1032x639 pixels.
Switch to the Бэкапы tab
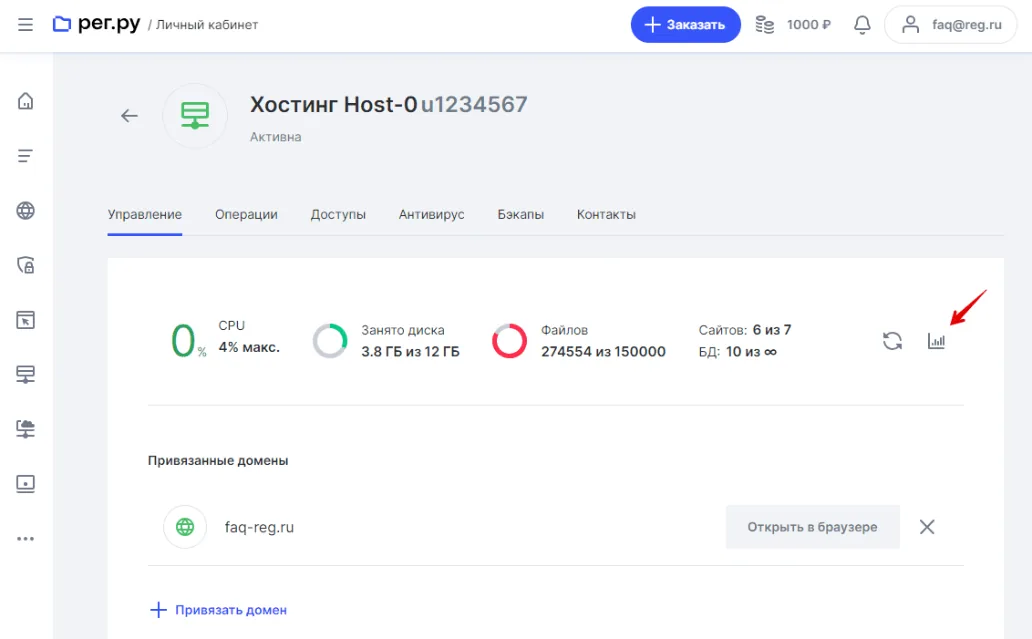click(x=520, y=213)
